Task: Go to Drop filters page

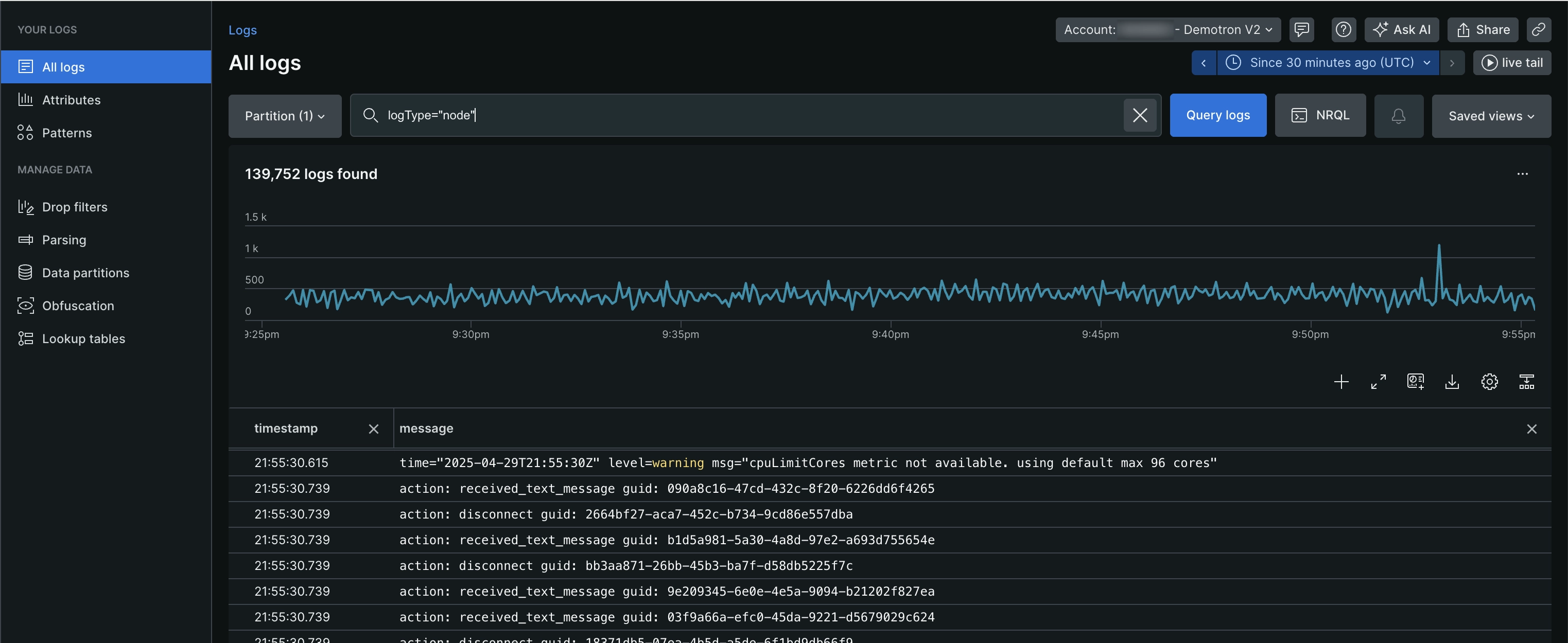Action: coord(74,207)
